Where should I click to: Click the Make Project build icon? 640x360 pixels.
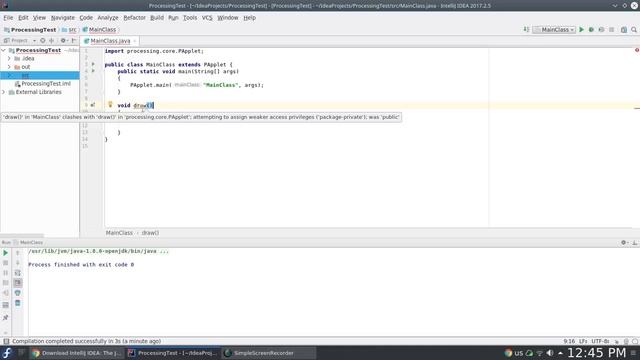coord(526,29)
